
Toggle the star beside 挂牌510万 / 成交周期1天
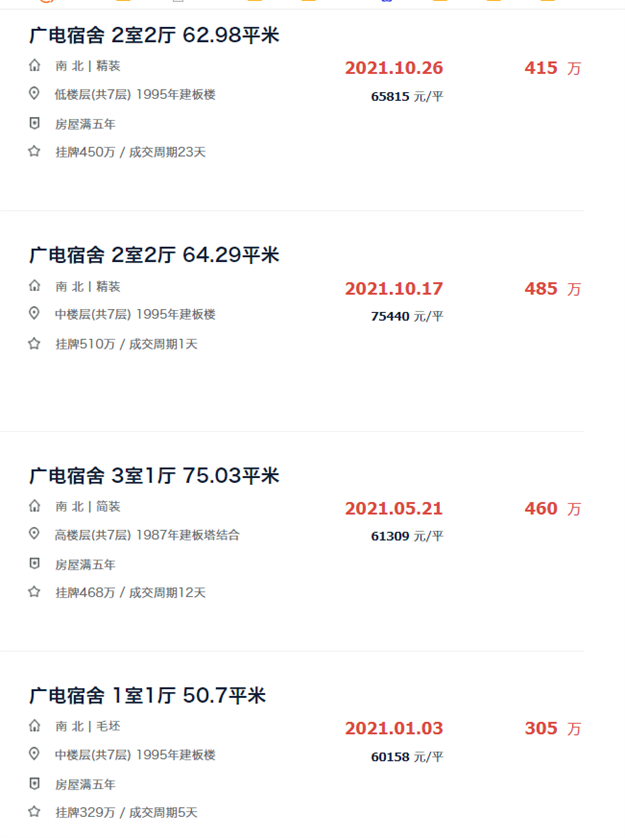click(33, 343)
